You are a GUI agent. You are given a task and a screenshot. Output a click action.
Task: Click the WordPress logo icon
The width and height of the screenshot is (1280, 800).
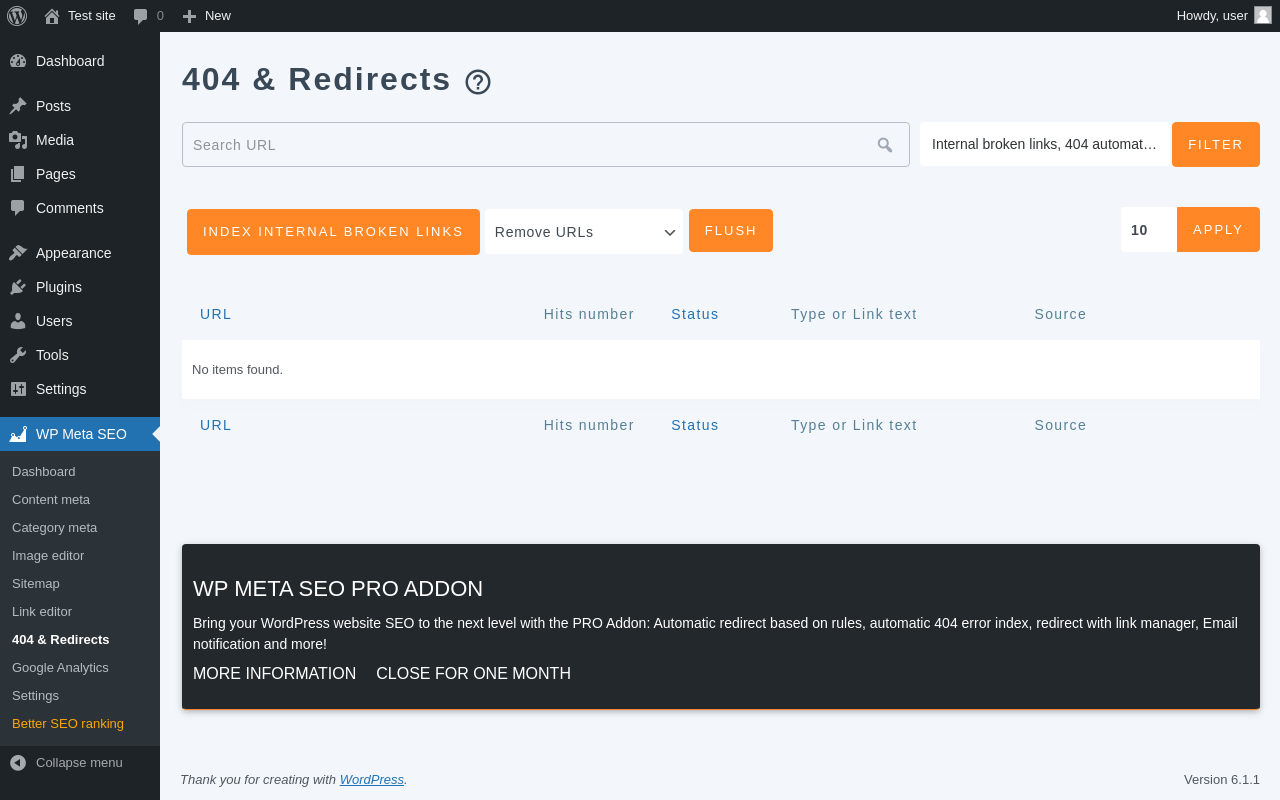tap(17, 16)
